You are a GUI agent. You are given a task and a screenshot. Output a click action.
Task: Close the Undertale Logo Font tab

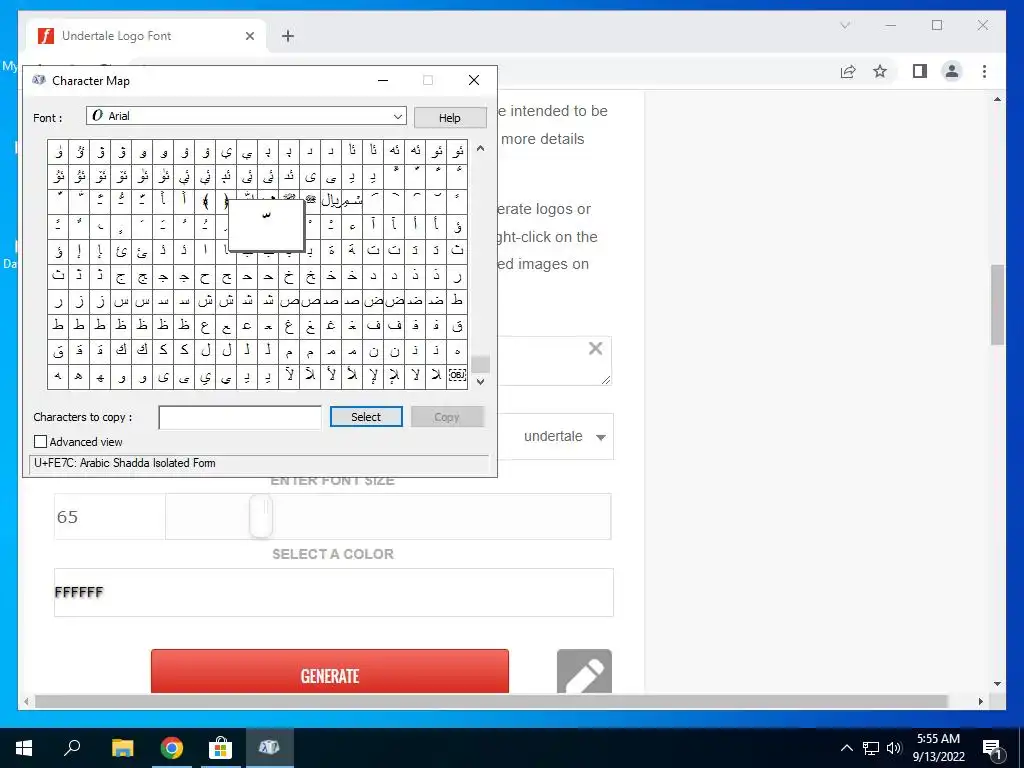[249, 36]
